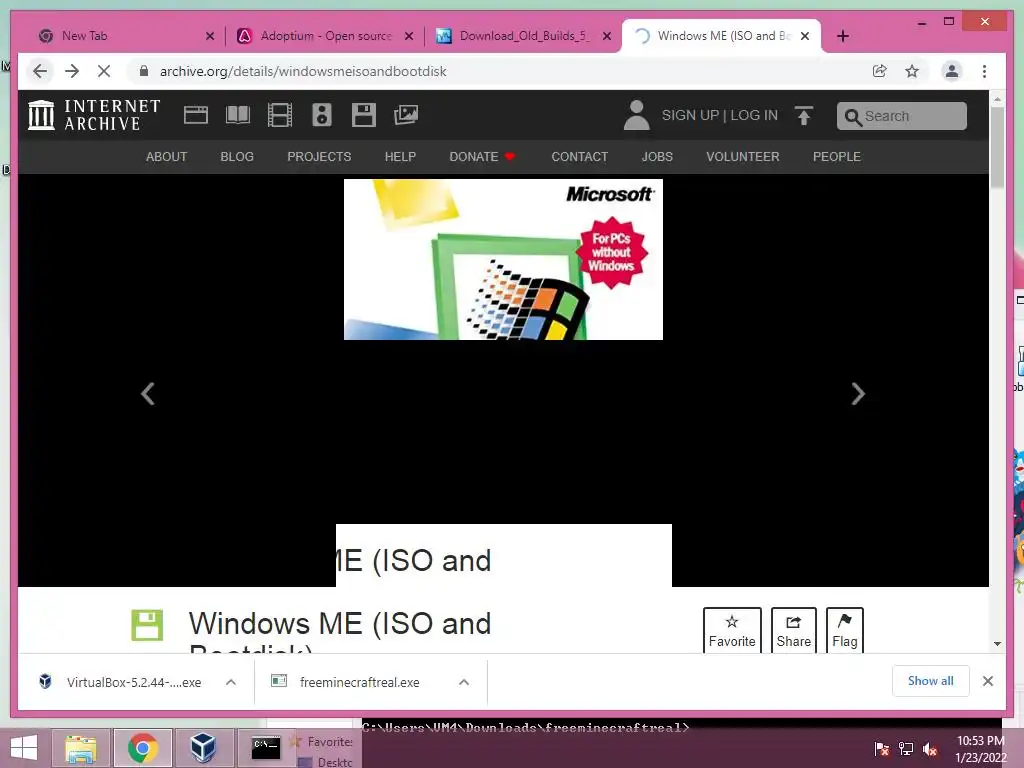Image resolution: width=1024 pixels, height=768 pixels.
Task: Open the Texts book icon
Action: tap(238, 115)
